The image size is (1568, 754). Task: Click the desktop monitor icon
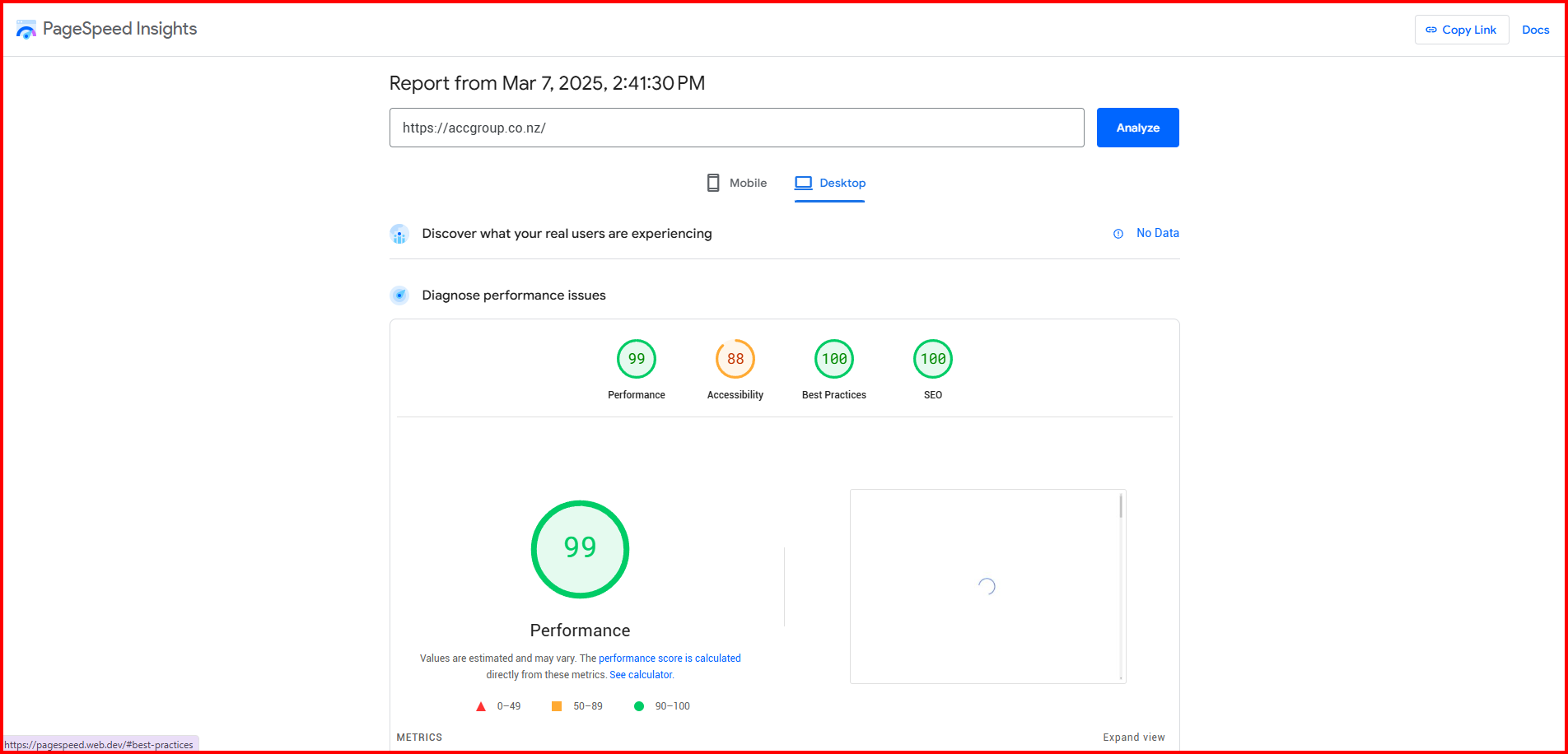point(803,183)
